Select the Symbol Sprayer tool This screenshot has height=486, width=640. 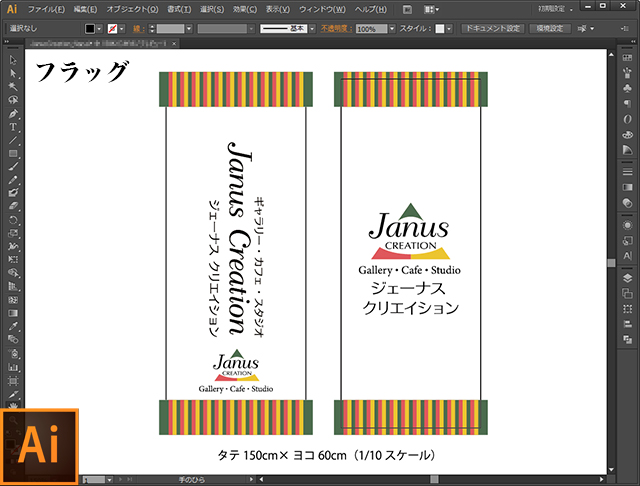13,353
